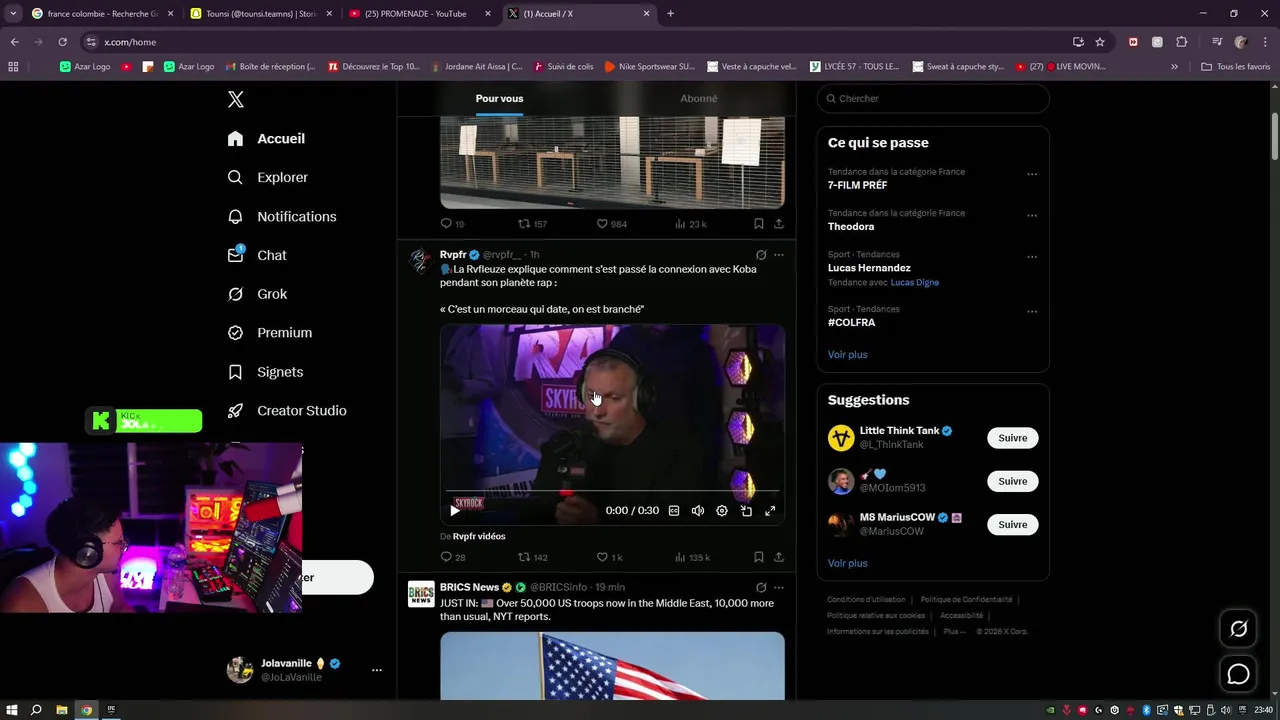This screenshot has height=720, width=1280.
Task: Open new browser tab
Action: point(670,14)
